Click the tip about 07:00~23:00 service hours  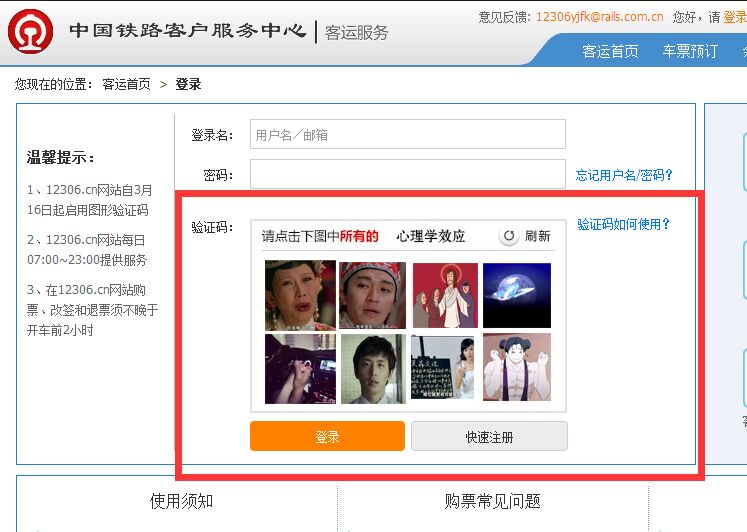87,250
